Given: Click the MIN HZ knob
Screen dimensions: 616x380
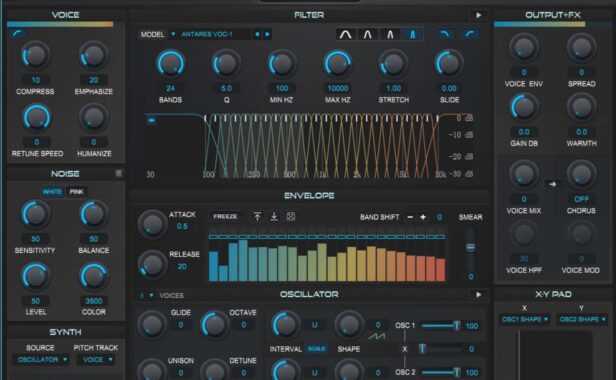Looking at the screenshot, I should 282,64.
